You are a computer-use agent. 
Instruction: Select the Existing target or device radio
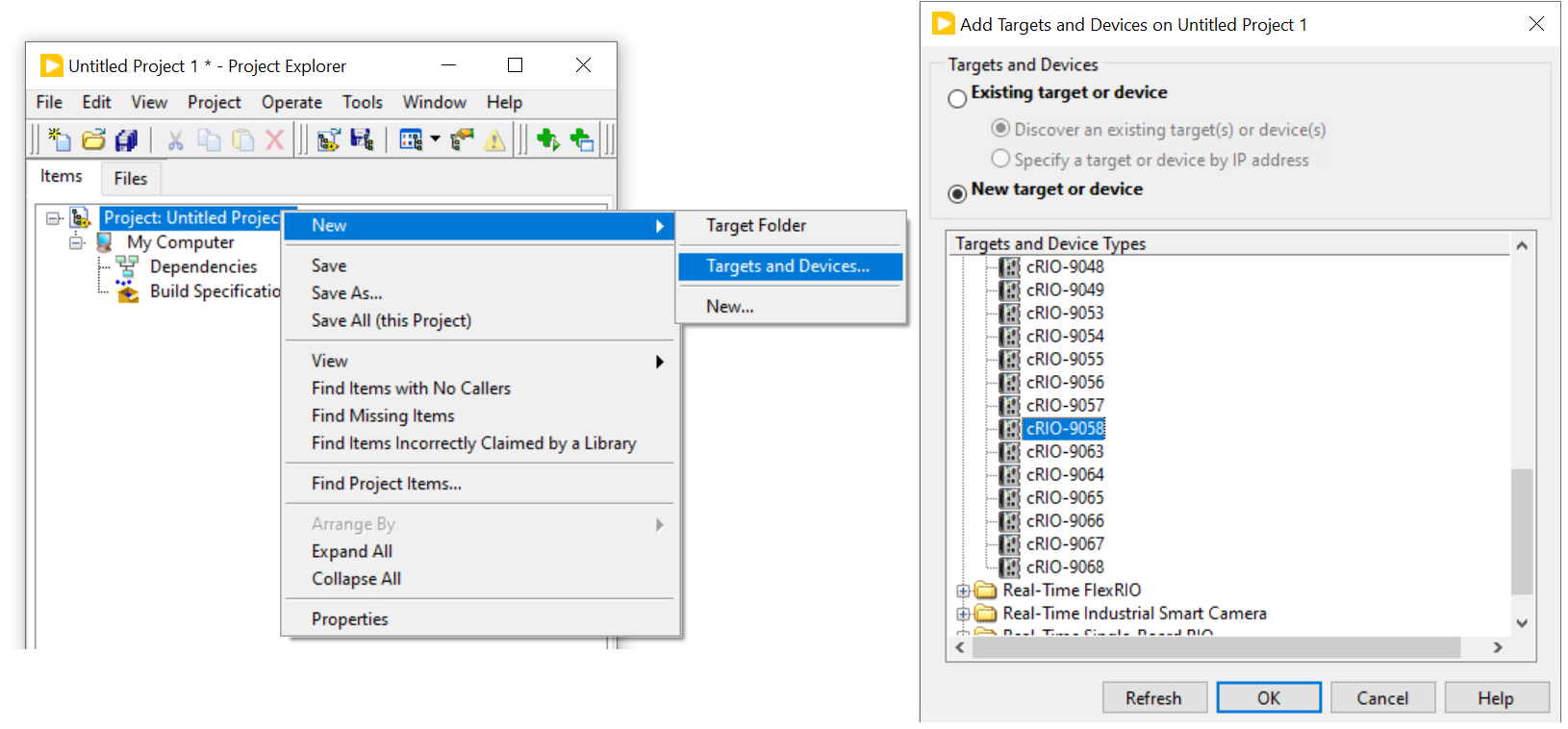pyautogui.click(x=957, y=98)
